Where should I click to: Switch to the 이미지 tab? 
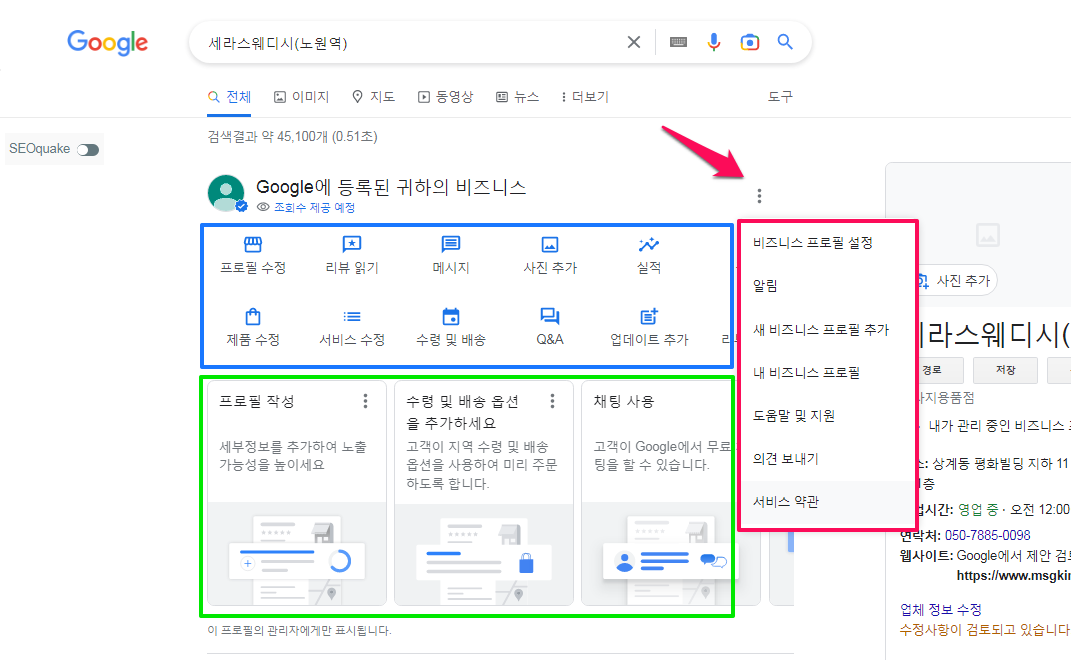click(x=301, y=97)
